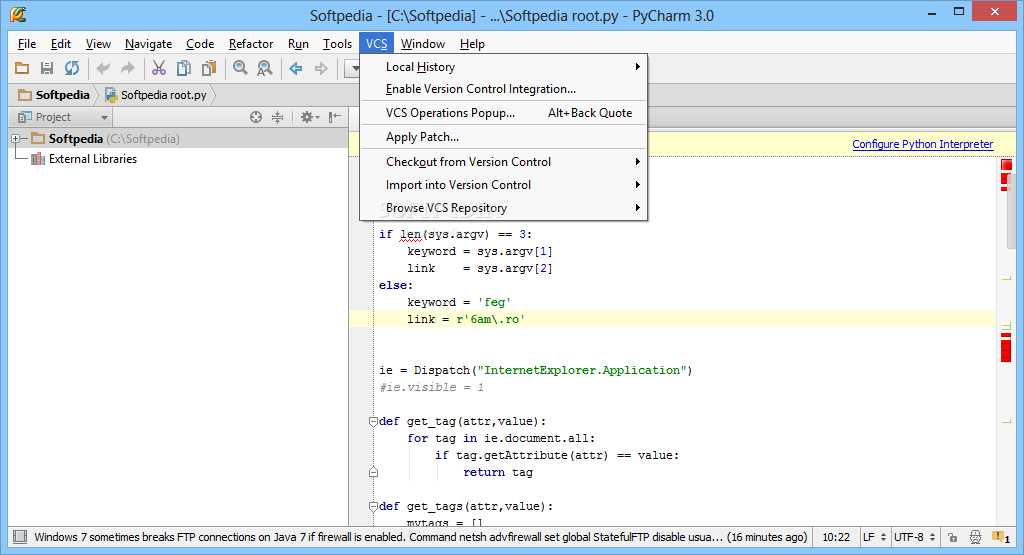
Task: Open the Local History submenu
Action: (503, 67)
